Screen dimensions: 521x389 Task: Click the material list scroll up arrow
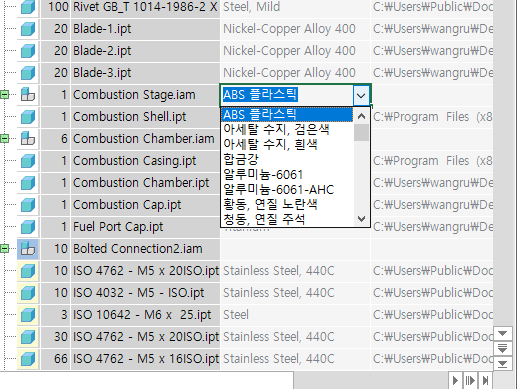pos(361,116)
